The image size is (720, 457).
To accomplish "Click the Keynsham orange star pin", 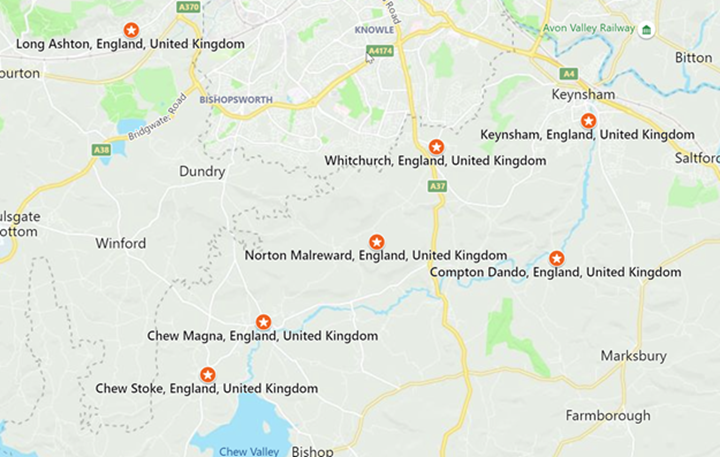I will (x=588, y=121).
